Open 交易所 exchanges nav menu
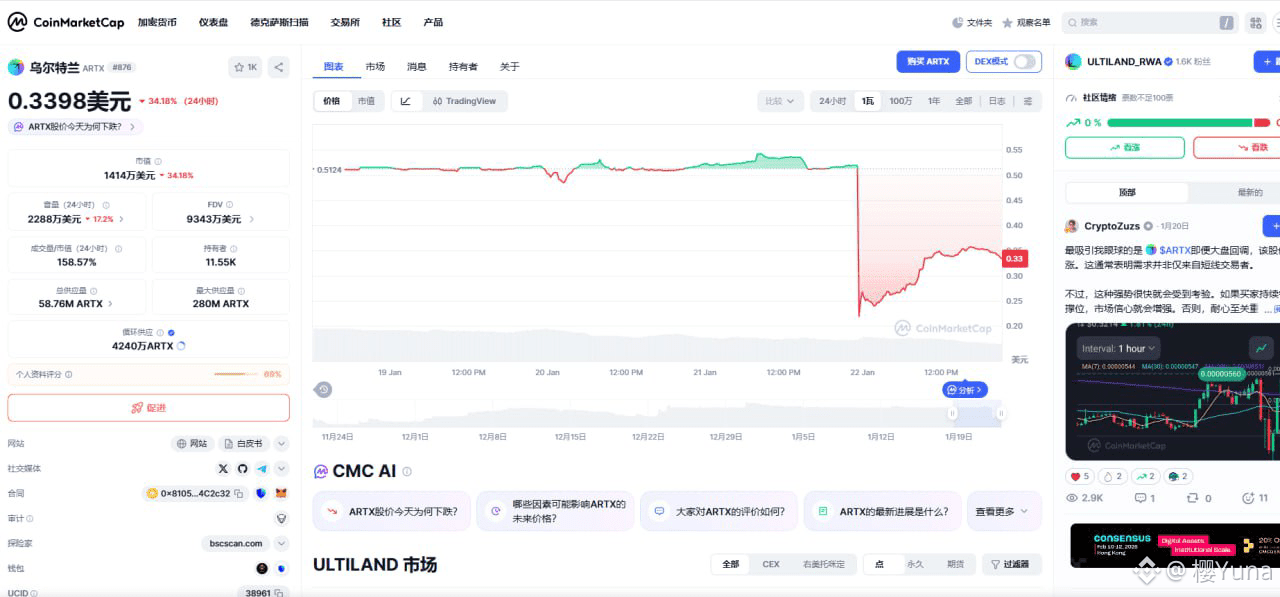 (345, 22)
